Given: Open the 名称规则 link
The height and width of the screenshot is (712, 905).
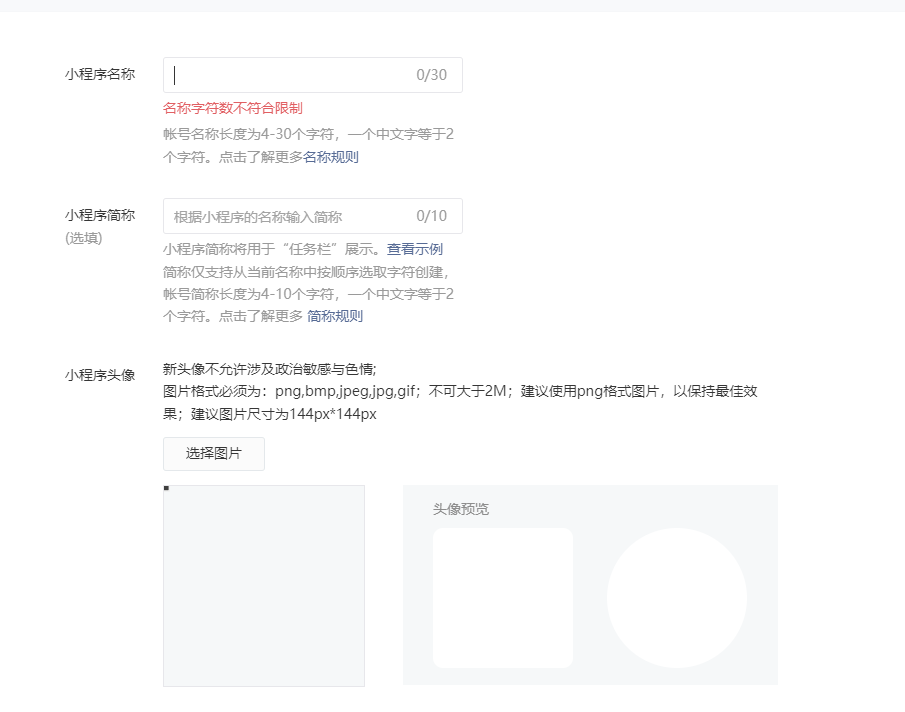Looking at the screenshot, I should (331, 157).
